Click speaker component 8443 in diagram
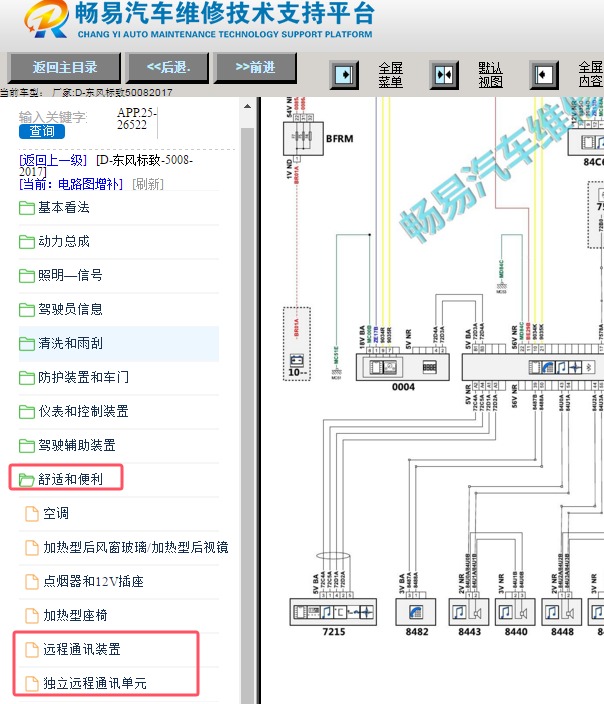 pyautogui.click(x=469, y=612)
